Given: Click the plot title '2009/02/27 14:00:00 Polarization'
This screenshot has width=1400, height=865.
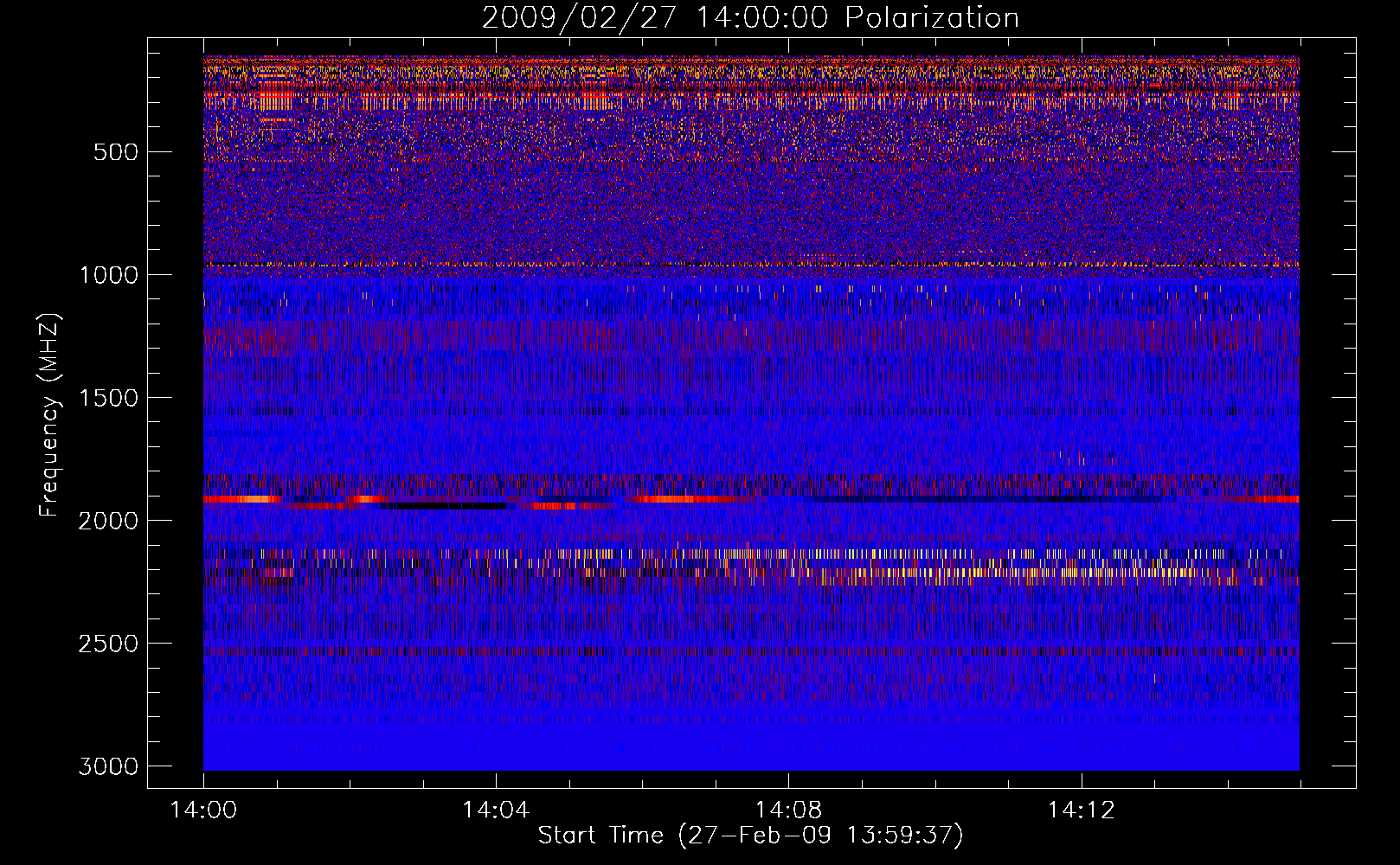Looking at the screenshot, I should 750,18.
